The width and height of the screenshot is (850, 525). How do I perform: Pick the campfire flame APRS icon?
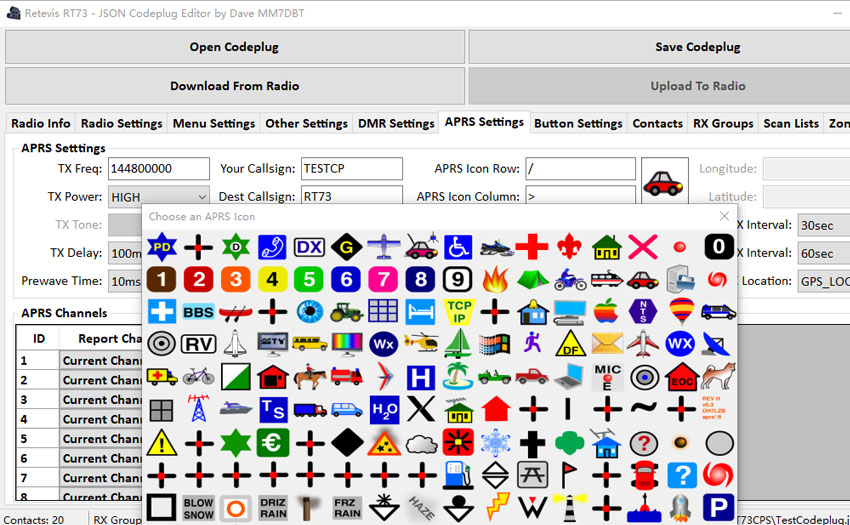coord(495,279)
